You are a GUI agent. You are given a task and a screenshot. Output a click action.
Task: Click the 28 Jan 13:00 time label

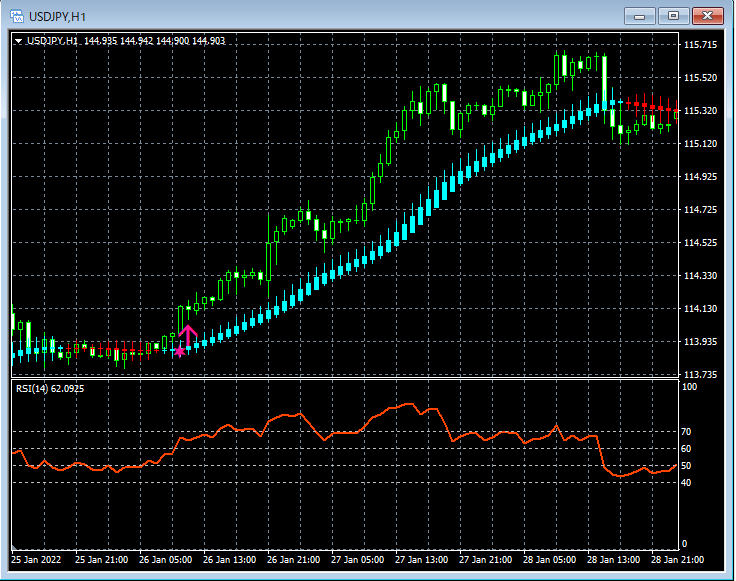[x=613, y=560]
